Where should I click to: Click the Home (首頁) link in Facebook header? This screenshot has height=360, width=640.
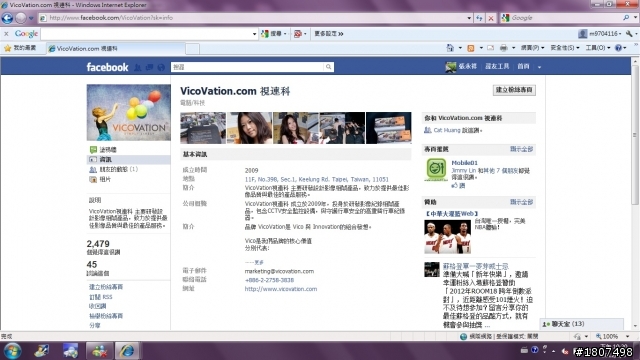(x=523, y=67)
